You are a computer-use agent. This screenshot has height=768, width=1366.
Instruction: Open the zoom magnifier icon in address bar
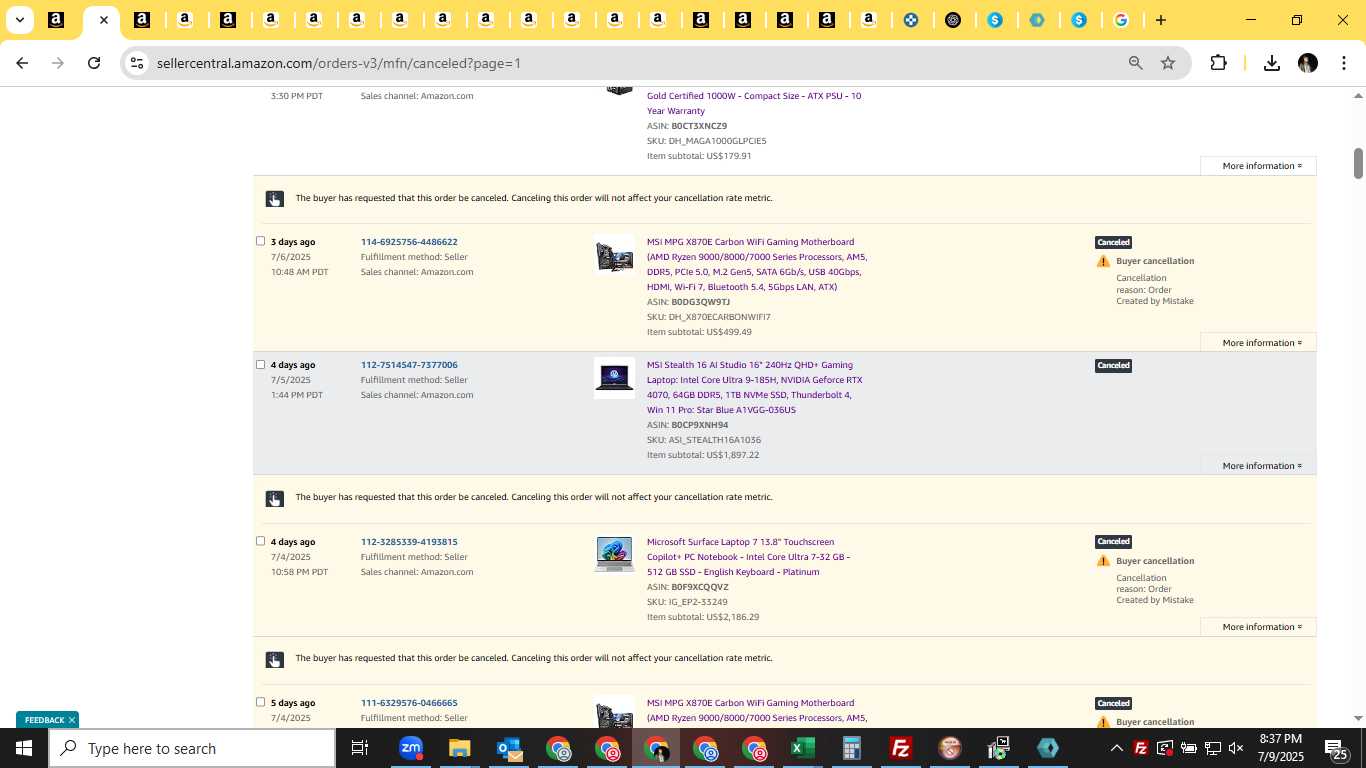click(1135, 63)
